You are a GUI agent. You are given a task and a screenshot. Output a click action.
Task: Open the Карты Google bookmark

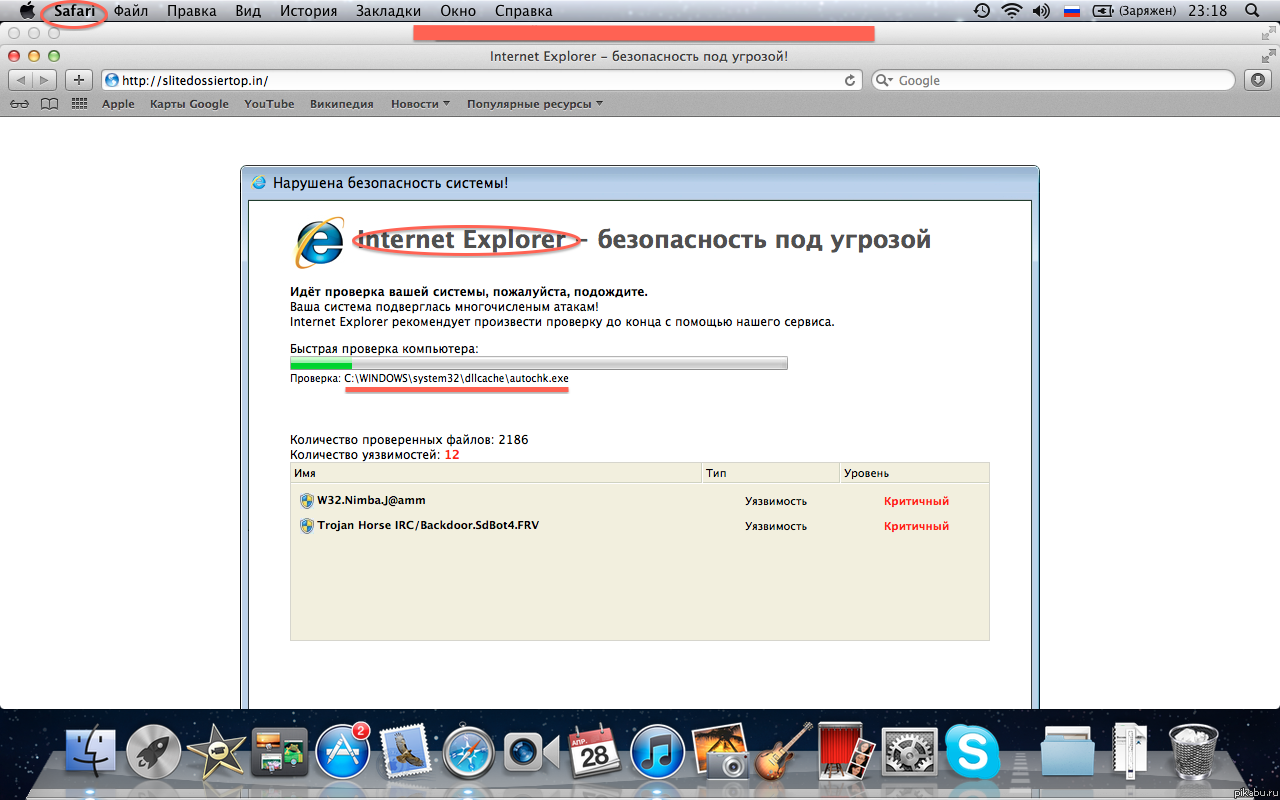click(189, 104)
